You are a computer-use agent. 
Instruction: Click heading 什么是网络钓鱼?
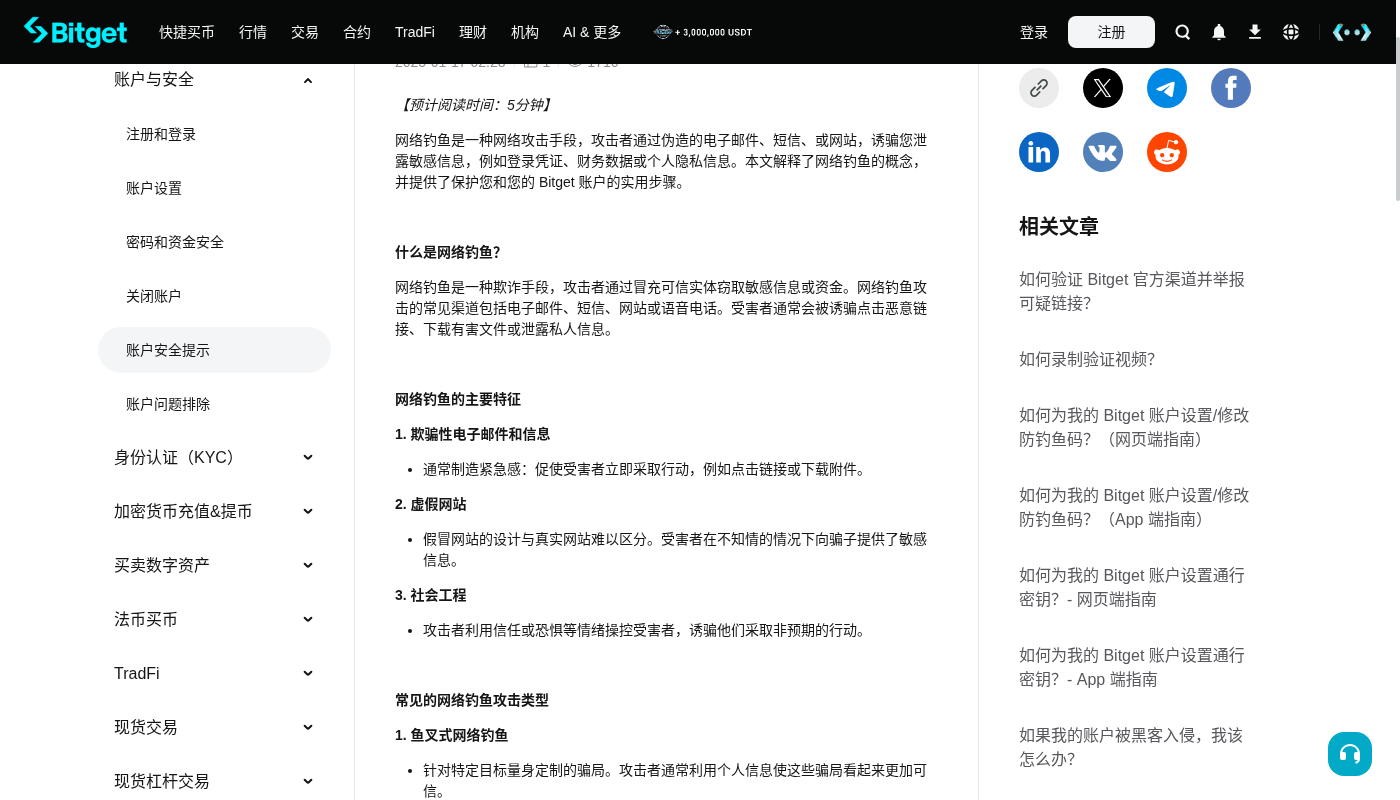click(x=448, y=252)
